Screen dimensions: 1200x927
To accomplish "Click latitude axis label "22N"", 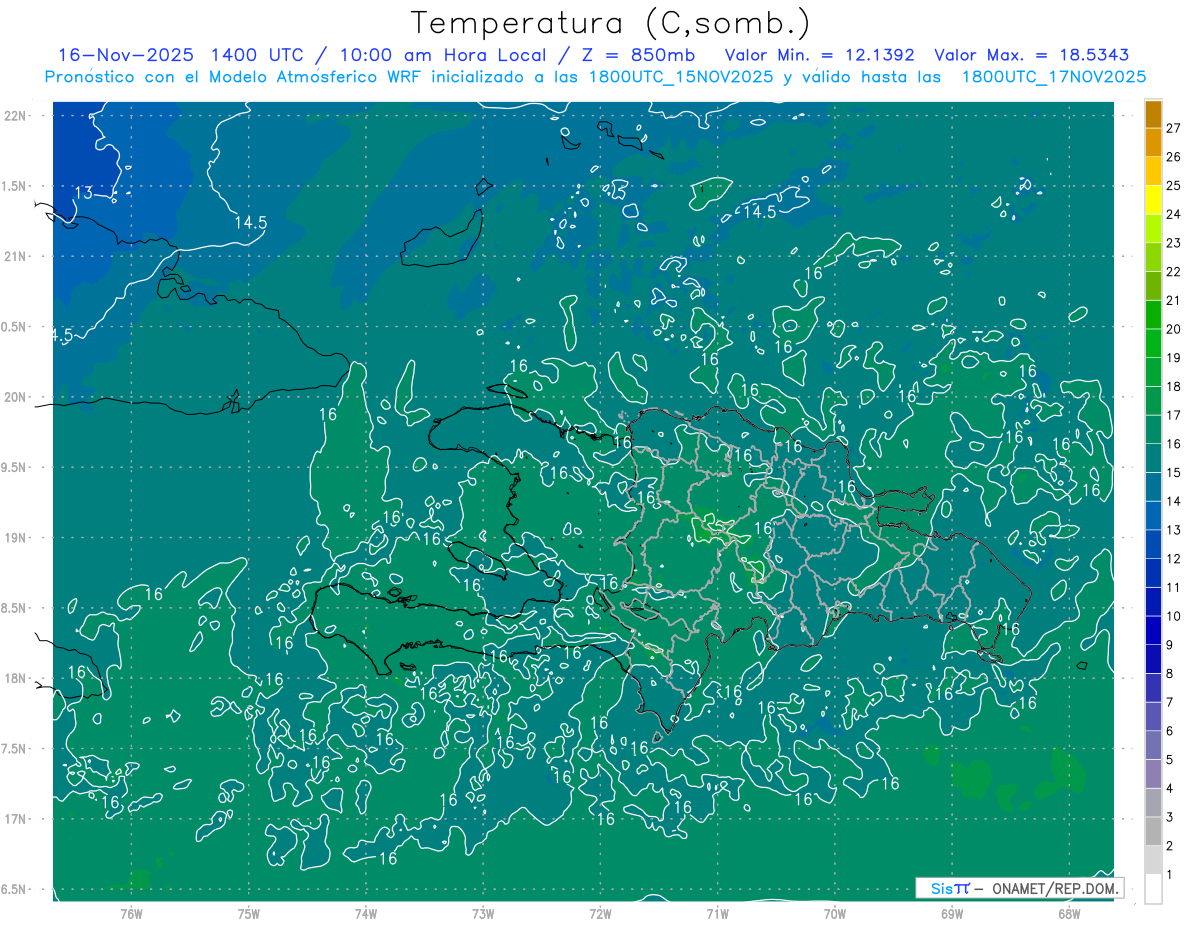I will click(x=16, y=116).
